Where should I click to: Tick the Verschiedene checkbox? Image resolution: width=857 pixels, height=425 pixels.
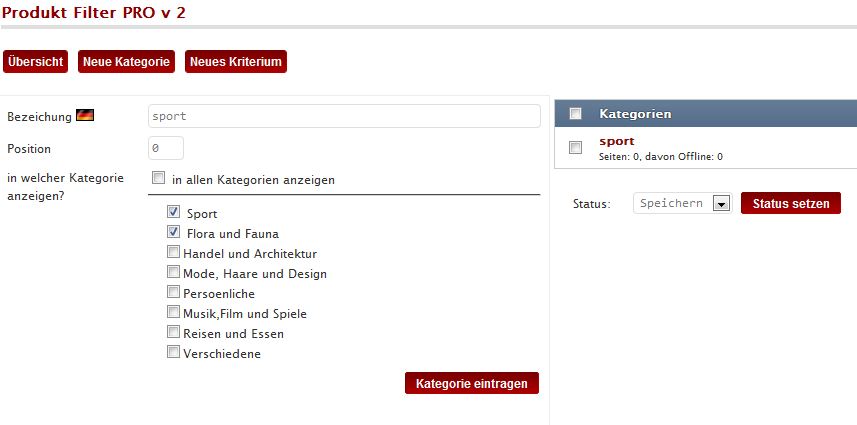174,352
